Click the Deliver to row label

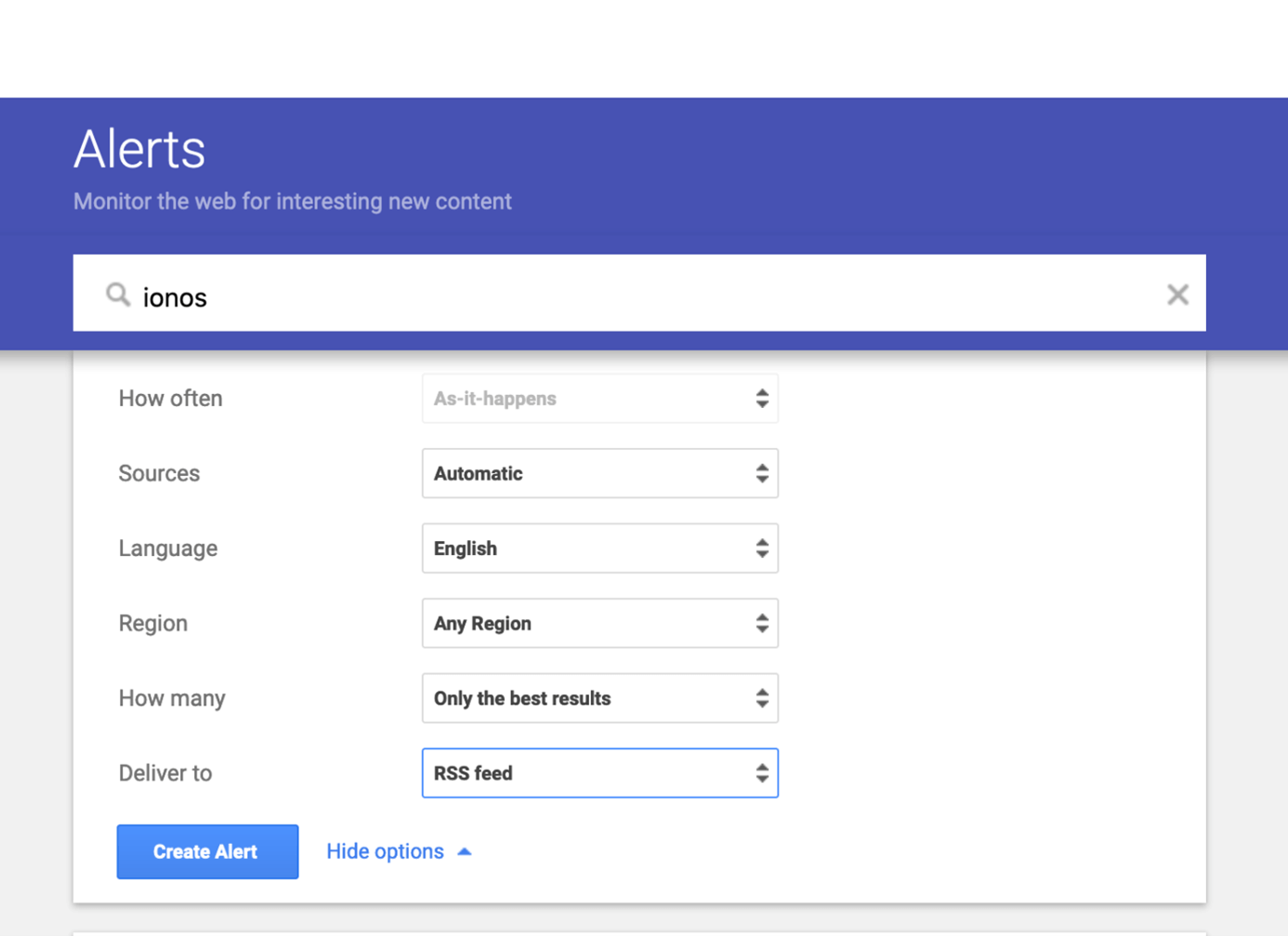click(x=165, y=772)
